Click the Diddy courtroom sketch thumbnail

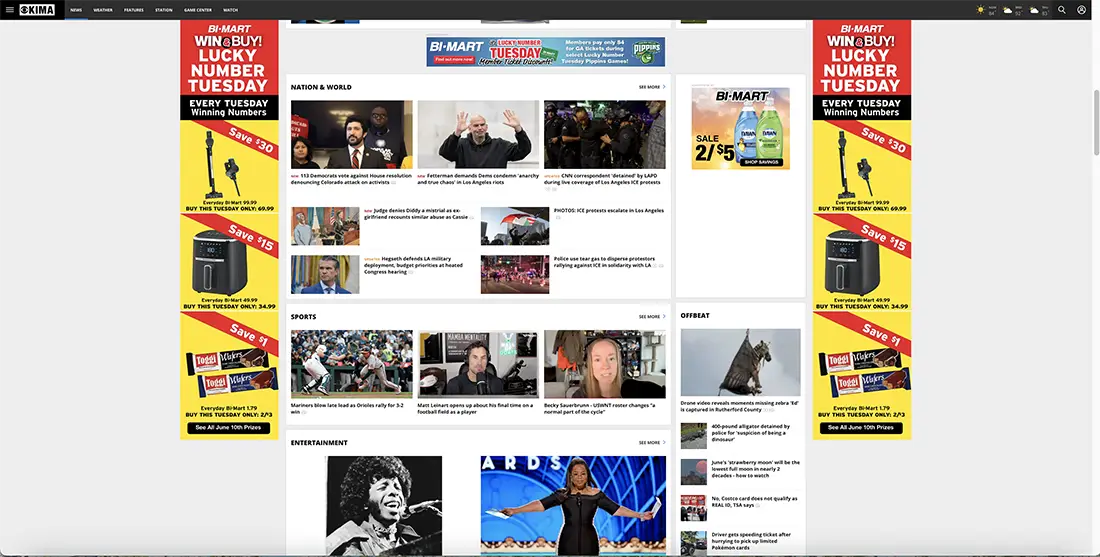pyautogui.click(x=325, y=226)
